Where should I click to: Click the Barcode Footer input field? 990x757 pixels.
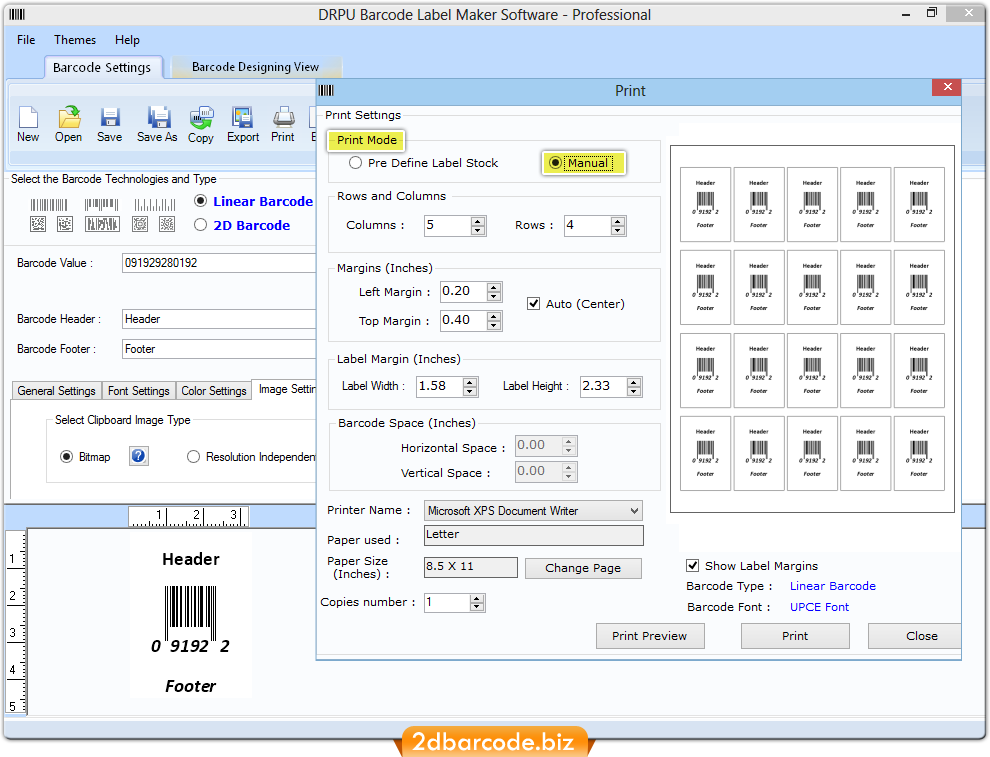[x=219, y=349]
